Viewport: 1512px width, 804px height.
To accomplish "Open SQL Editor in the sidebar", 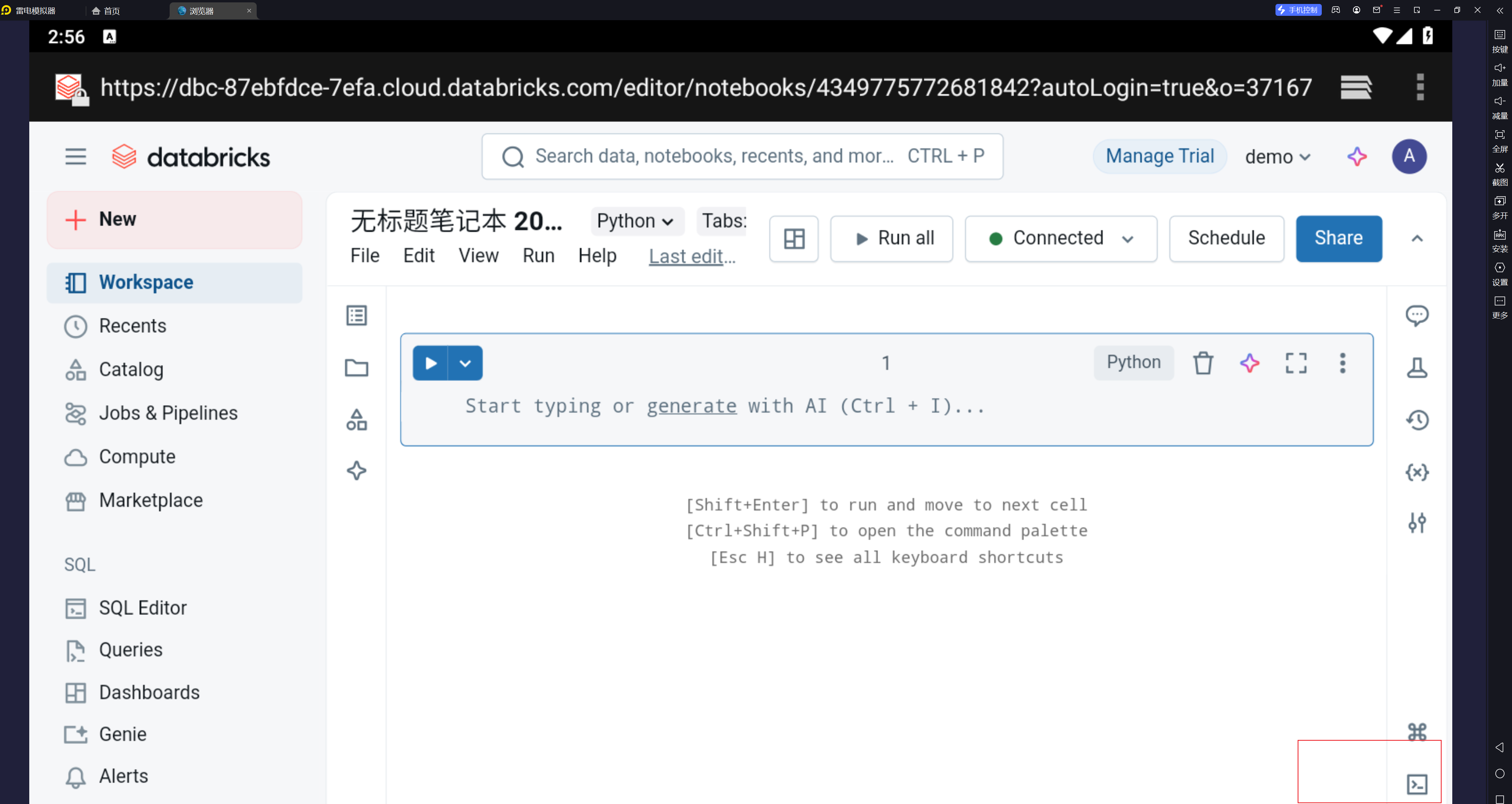I will click(x=174, y=608).
